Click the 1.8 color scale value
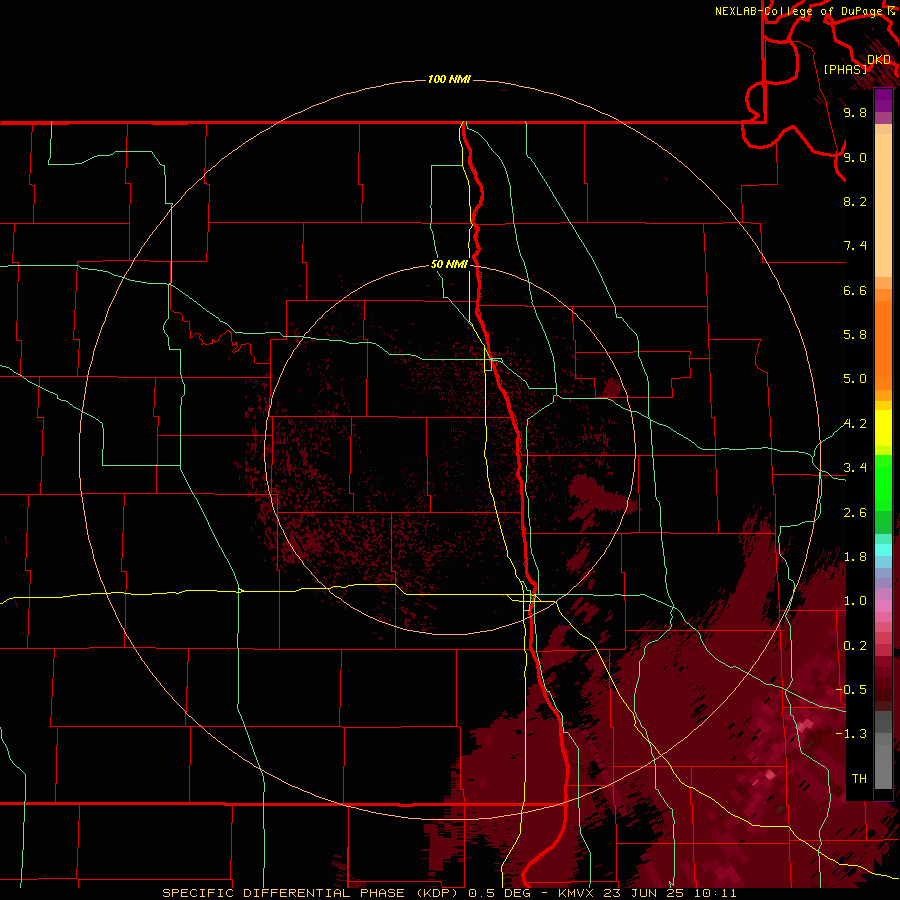Screen dimensions: 900x900 coord(855,557)
